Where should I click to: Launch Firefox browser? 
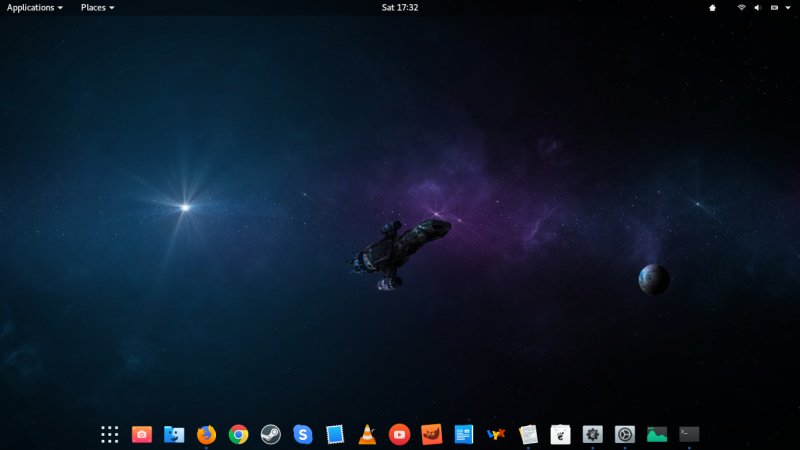pyautogui.click(x=206, y=434)
